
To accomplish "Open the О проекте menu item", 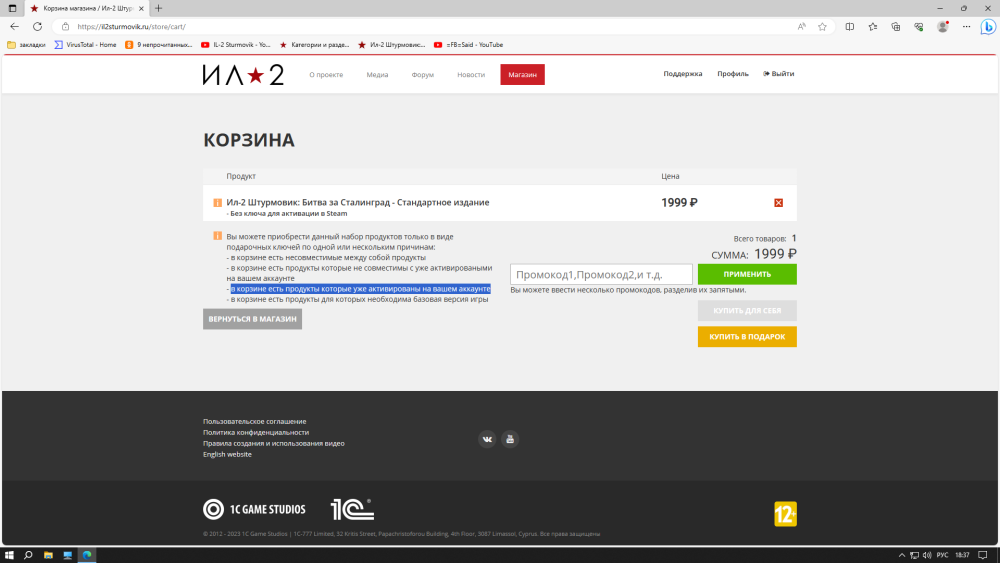I will click(326, 75).
